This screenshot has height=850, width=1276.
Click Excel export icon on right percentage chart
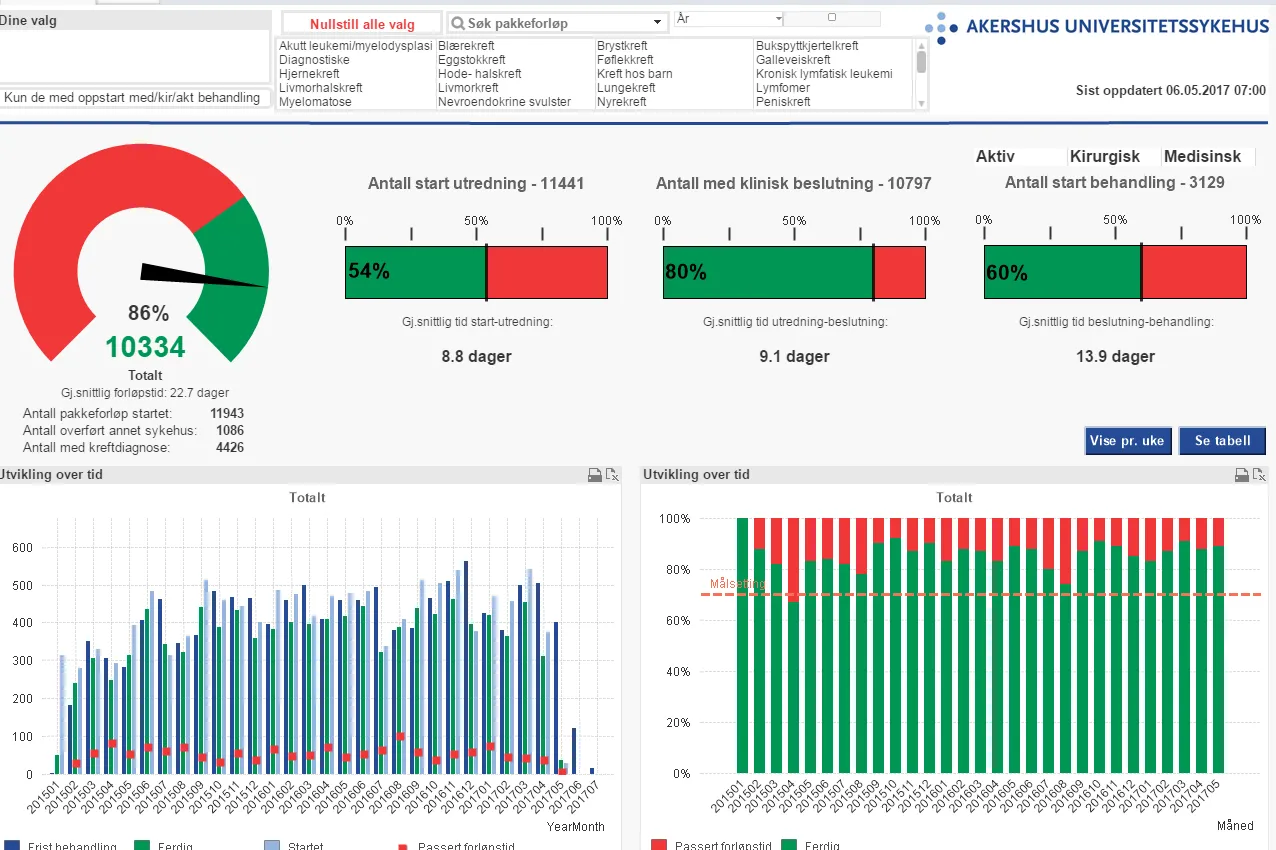click(1259, 475)
